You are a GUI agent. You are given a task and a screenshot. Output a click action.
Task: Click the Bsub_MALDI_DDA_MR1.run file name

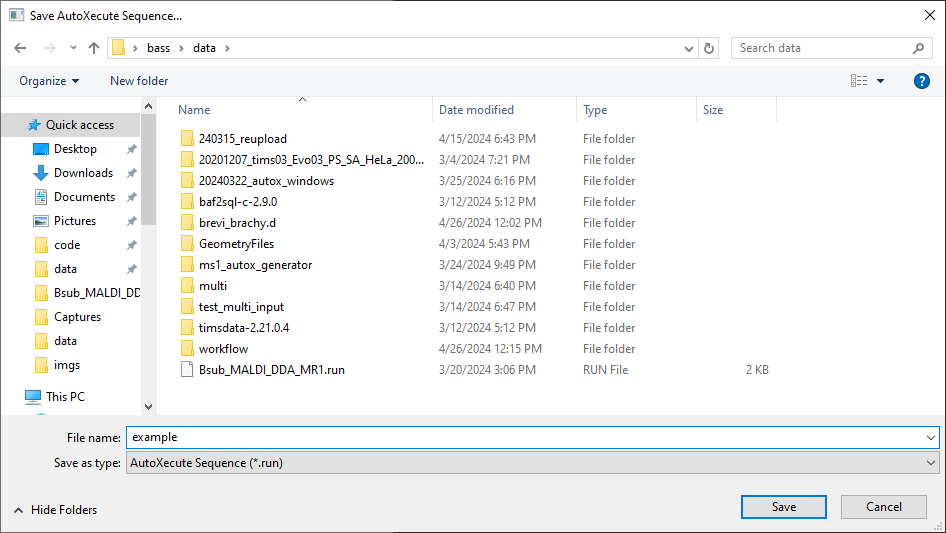272,370
